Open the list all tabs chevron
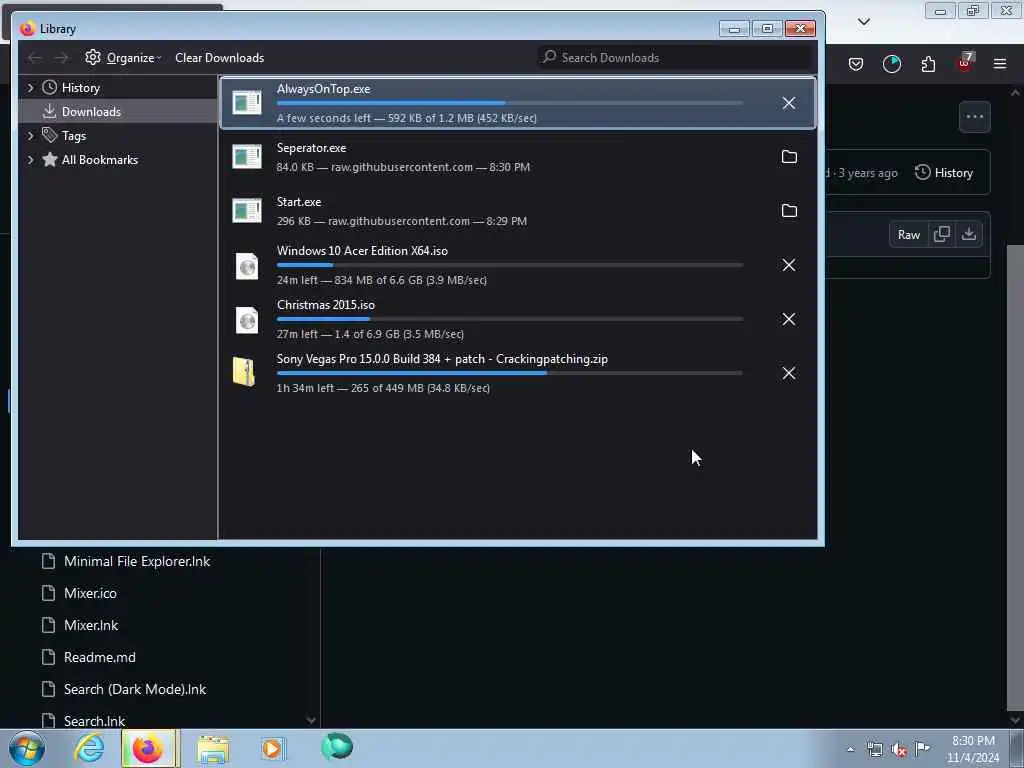Viewport: 1024px width, 768px height. pos(863,22)
